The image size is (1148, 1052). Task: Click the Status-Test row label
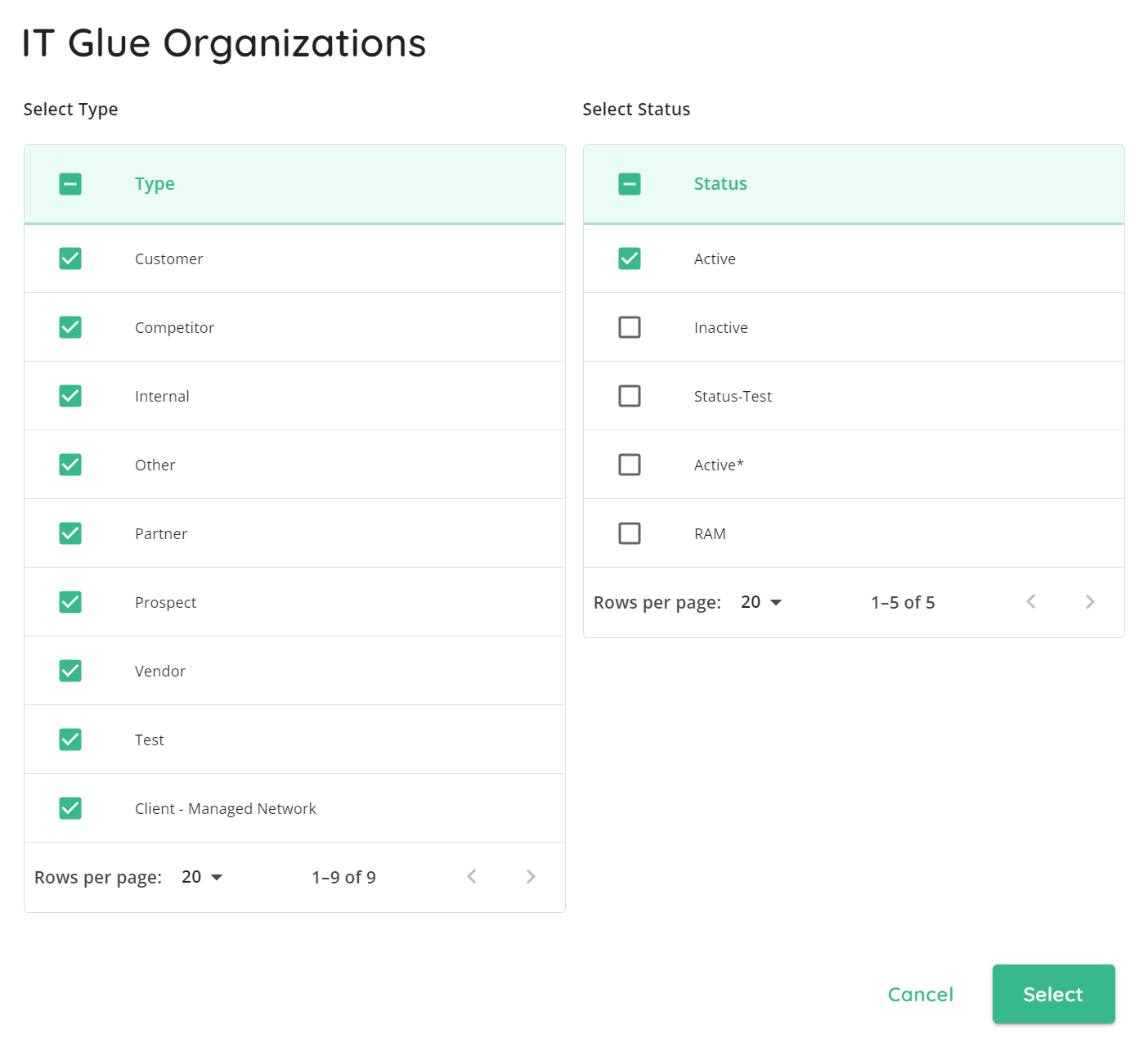pyautogui.click(x=733, y=396)
